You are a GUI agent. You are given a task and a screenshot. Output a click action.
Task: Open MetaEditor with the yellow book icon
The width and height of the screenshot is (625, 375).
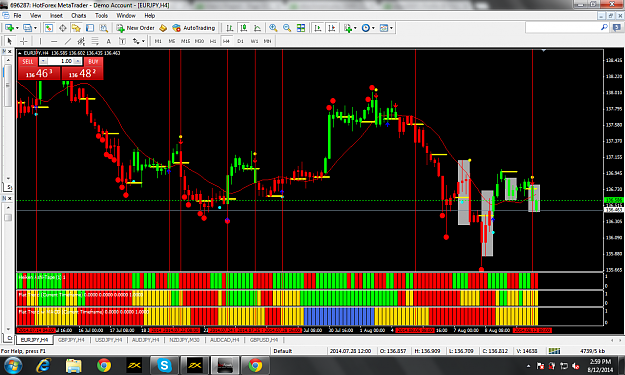coord(163,28)
